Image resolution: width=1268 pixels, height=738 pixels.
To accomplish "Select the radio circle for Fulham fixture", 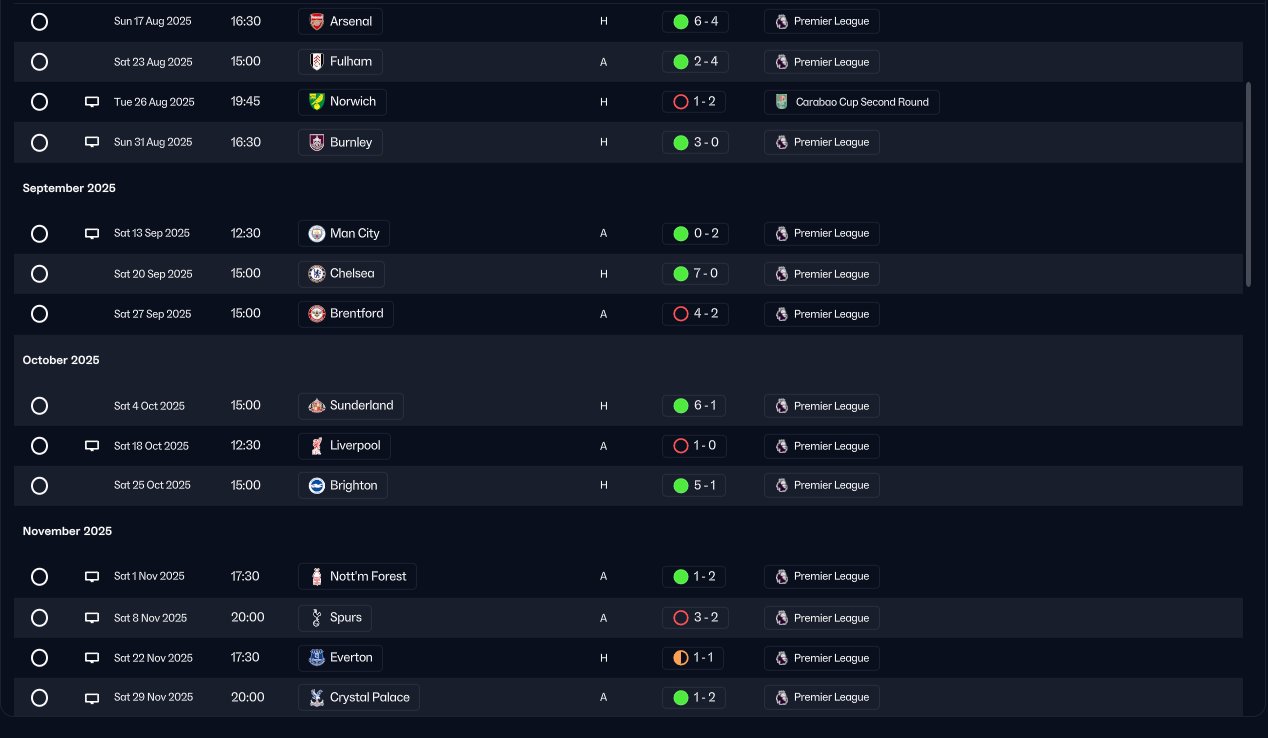I will click(x=39, y=62).
